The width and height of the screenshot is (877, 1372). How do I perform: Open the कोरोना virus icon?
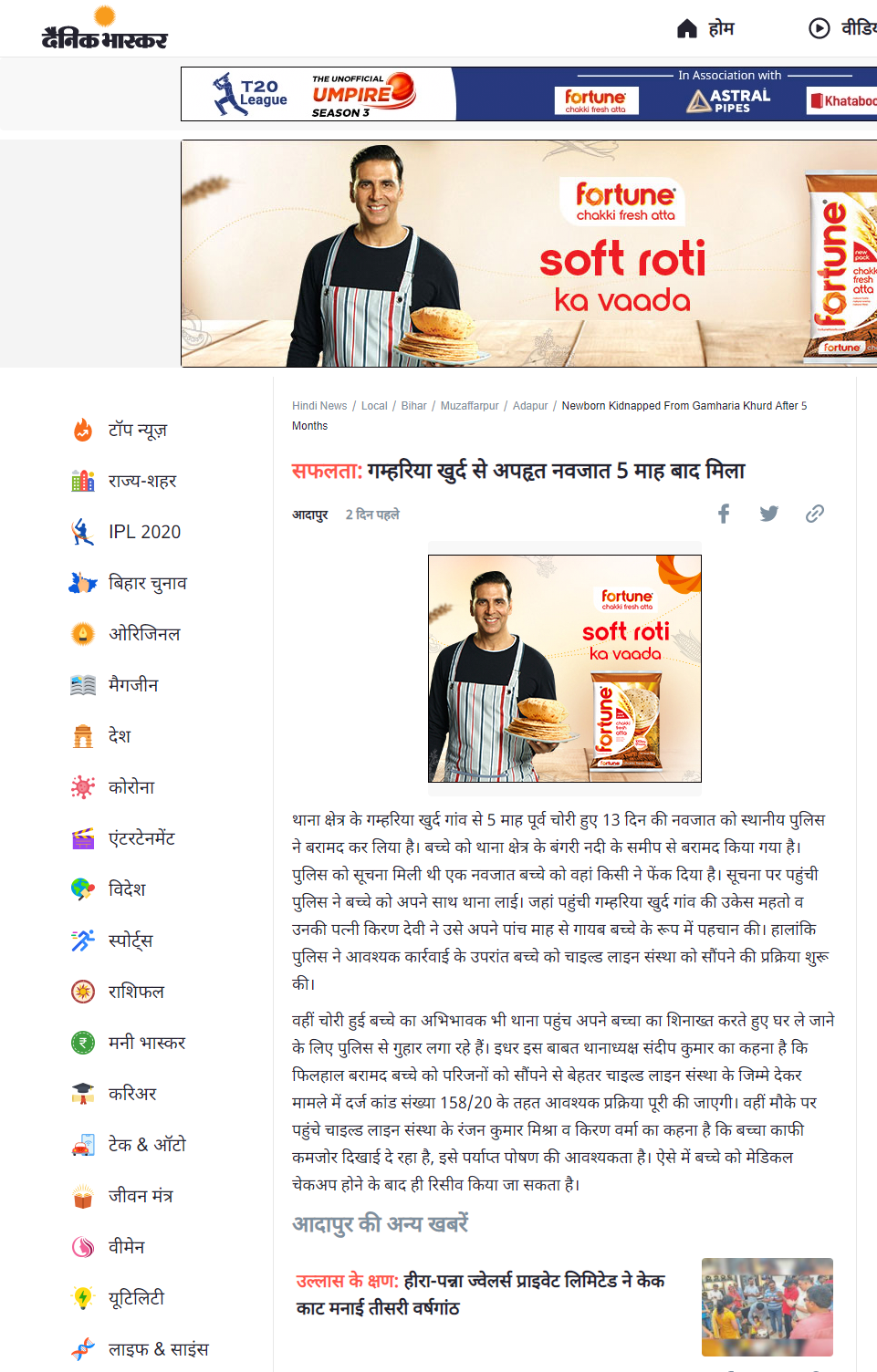tap(83, 787)
